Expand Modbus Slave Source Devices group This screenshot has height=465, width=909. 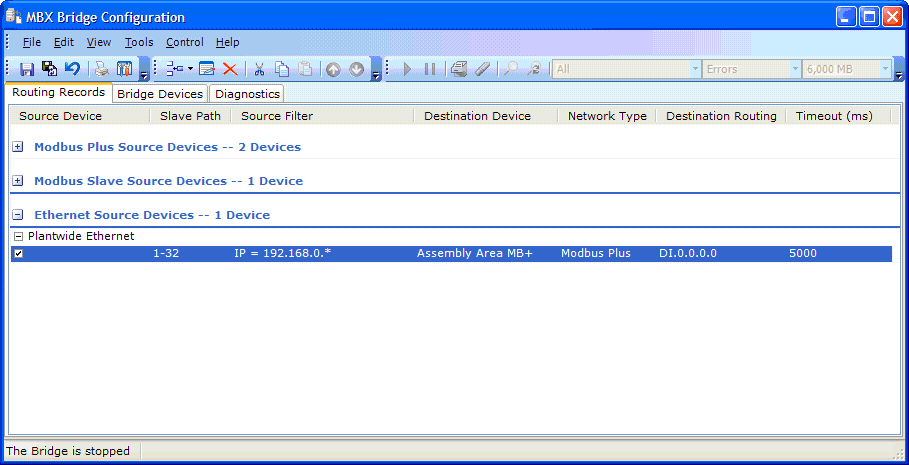coord(18,181)
